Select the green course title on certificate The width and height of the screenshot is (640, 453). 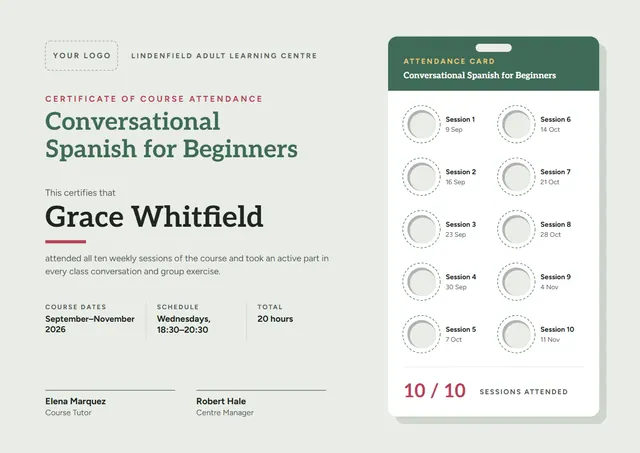(171, 135)
